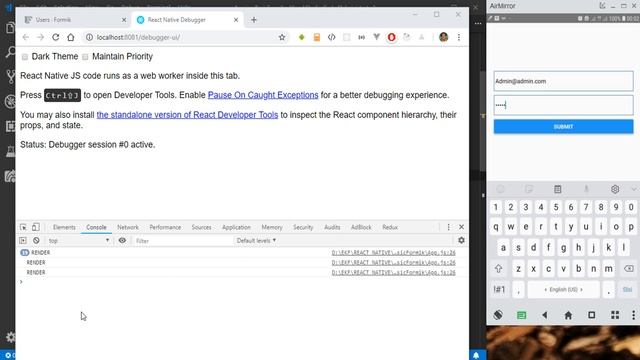
Task: Toggle AirMirror keyboard icon (green)
Action: pos(521,315)
